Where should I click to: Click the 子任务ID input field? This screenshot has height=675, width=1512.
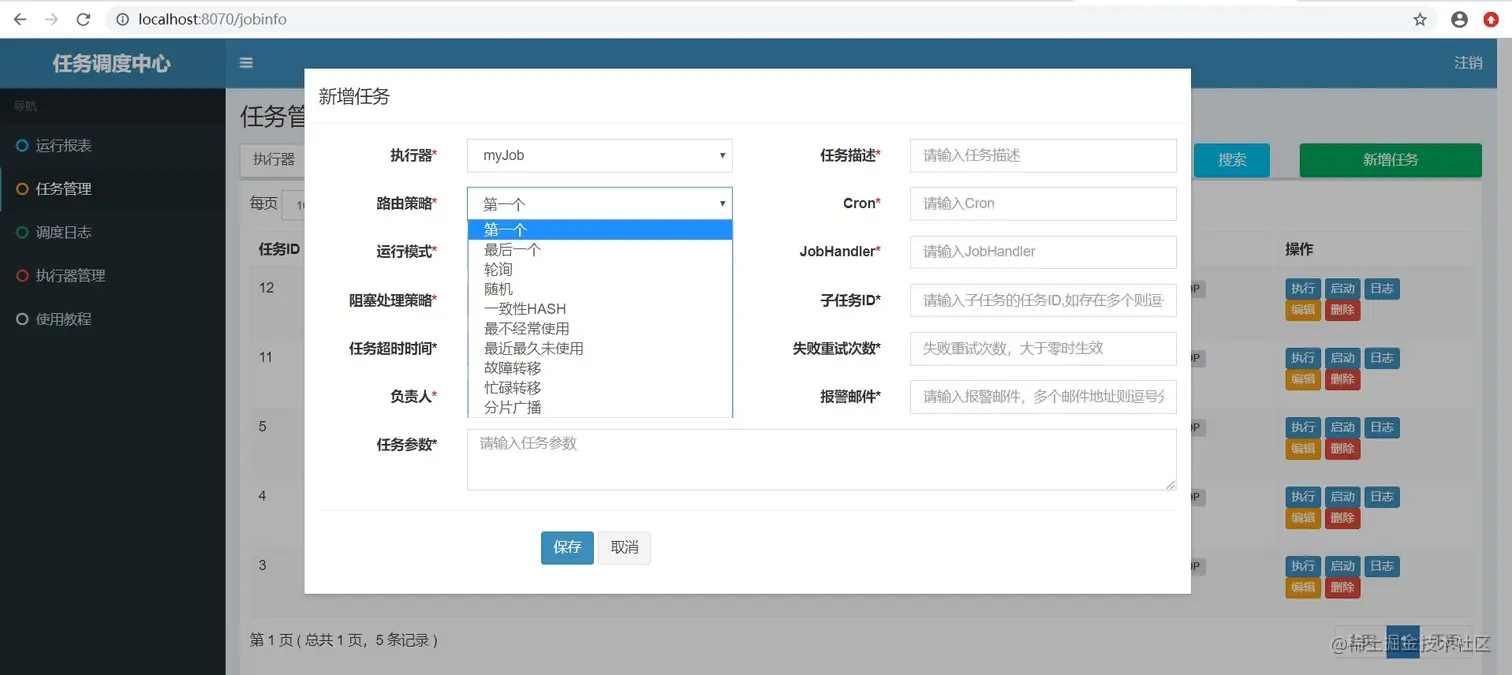[1043, 300]
